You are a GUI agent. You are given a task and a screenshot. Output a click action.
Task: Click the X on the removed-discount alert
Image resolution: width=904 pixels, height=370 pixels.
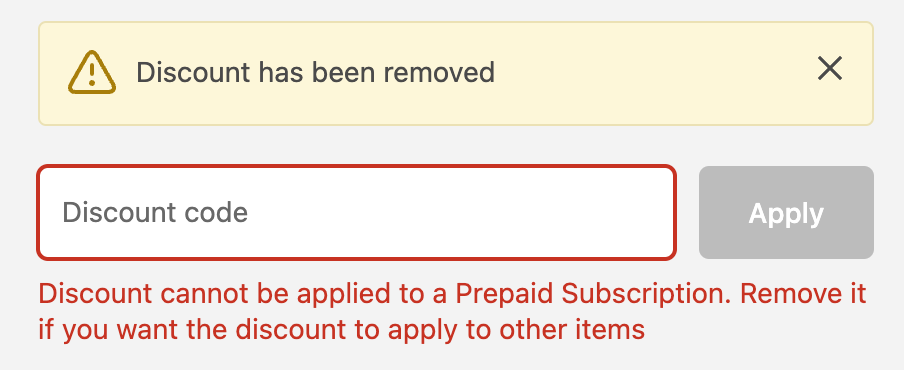830,69
